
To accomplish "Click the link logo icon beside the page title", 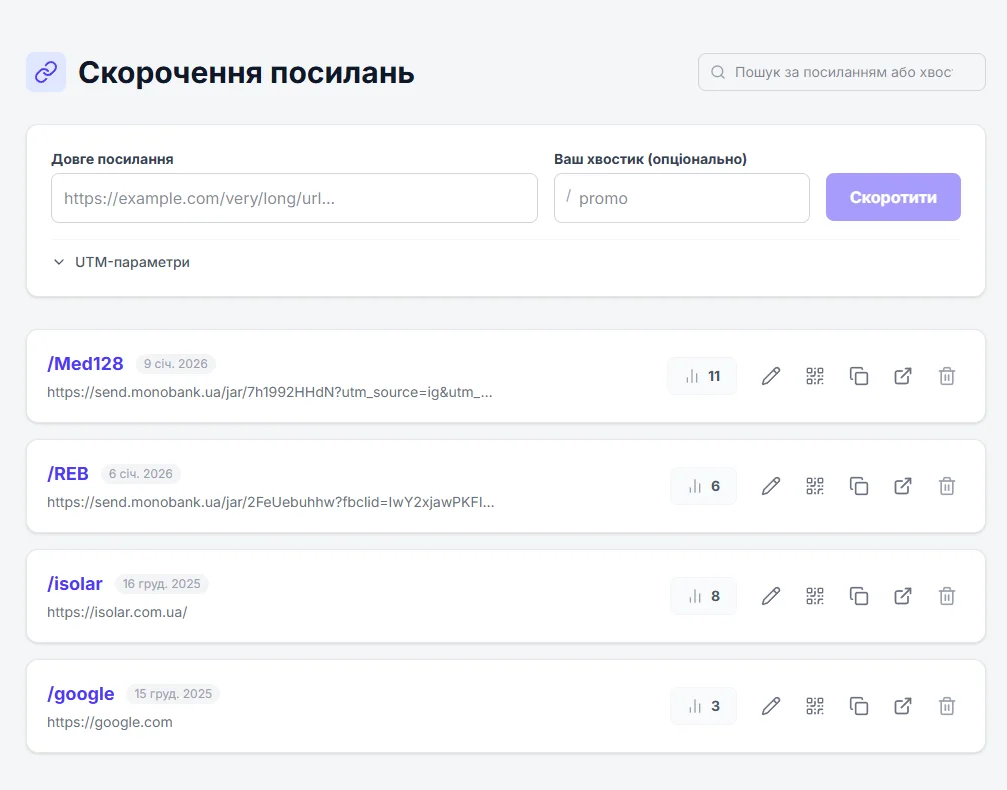I will point(46,72).
